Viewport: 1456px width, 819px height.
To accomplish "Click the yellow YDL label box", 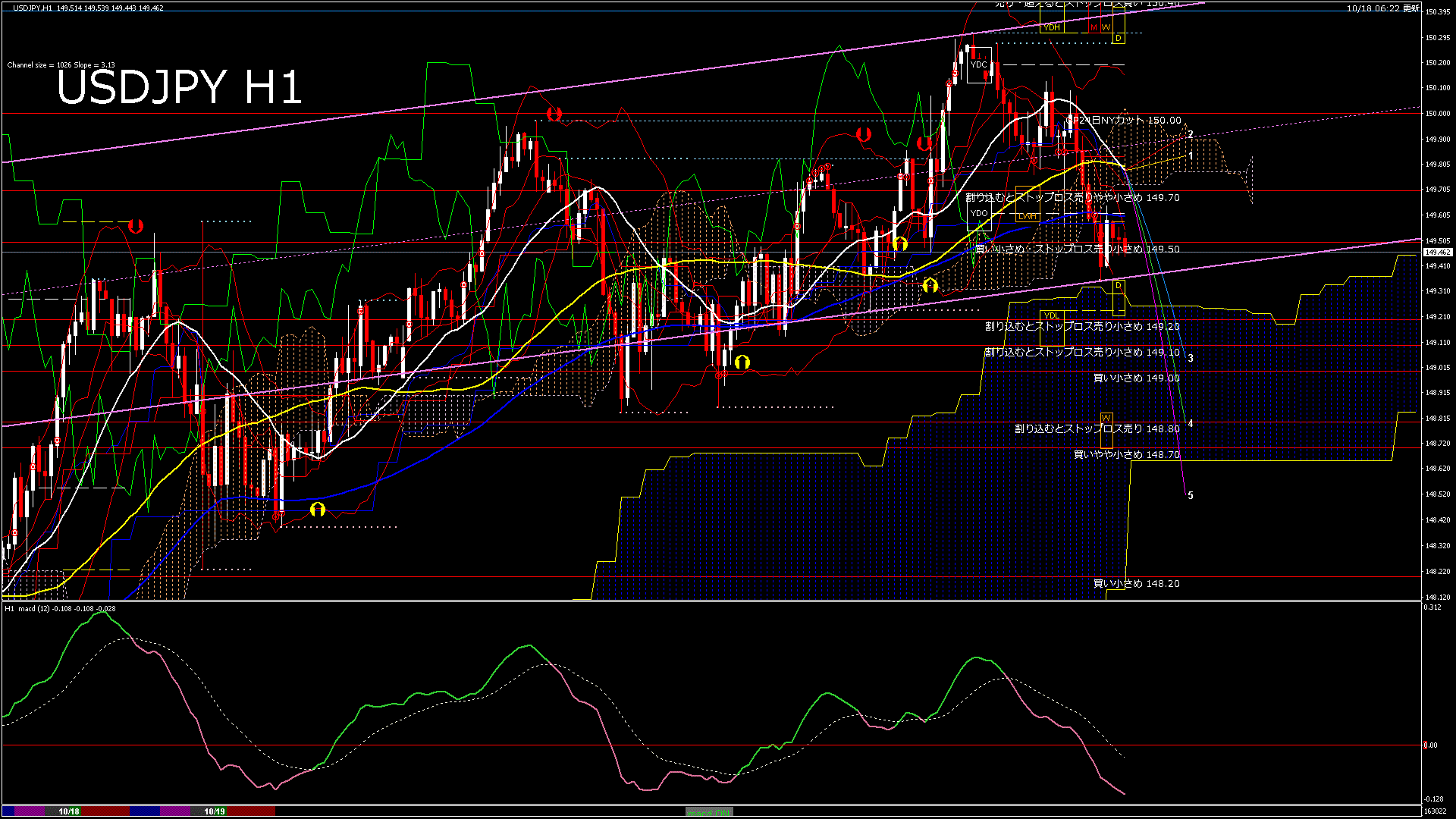I will click(1051, 315).
